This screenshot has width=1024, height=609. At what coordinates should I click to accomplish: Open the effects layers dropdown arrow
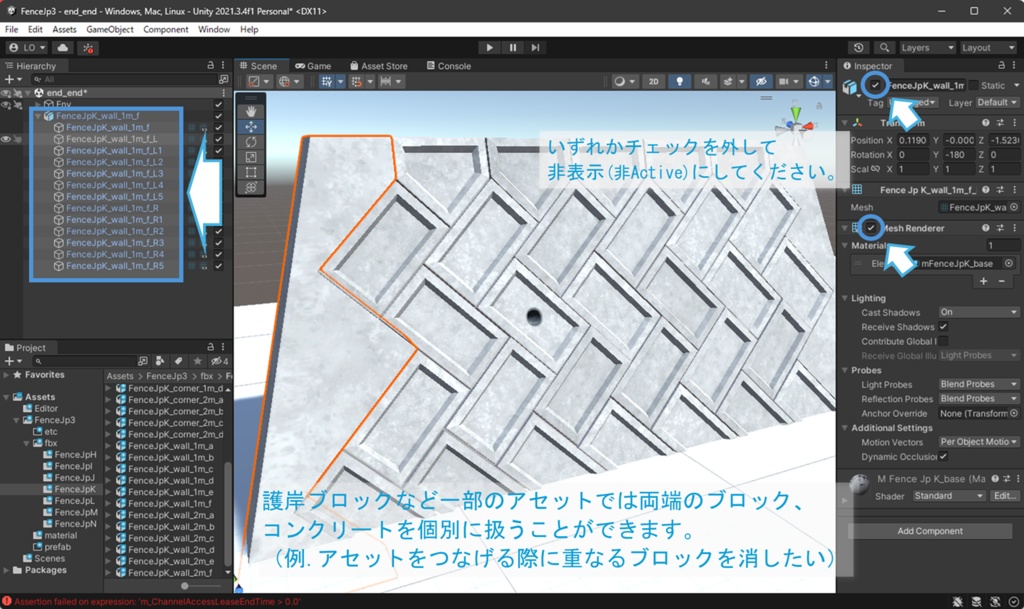click(741, 82)
